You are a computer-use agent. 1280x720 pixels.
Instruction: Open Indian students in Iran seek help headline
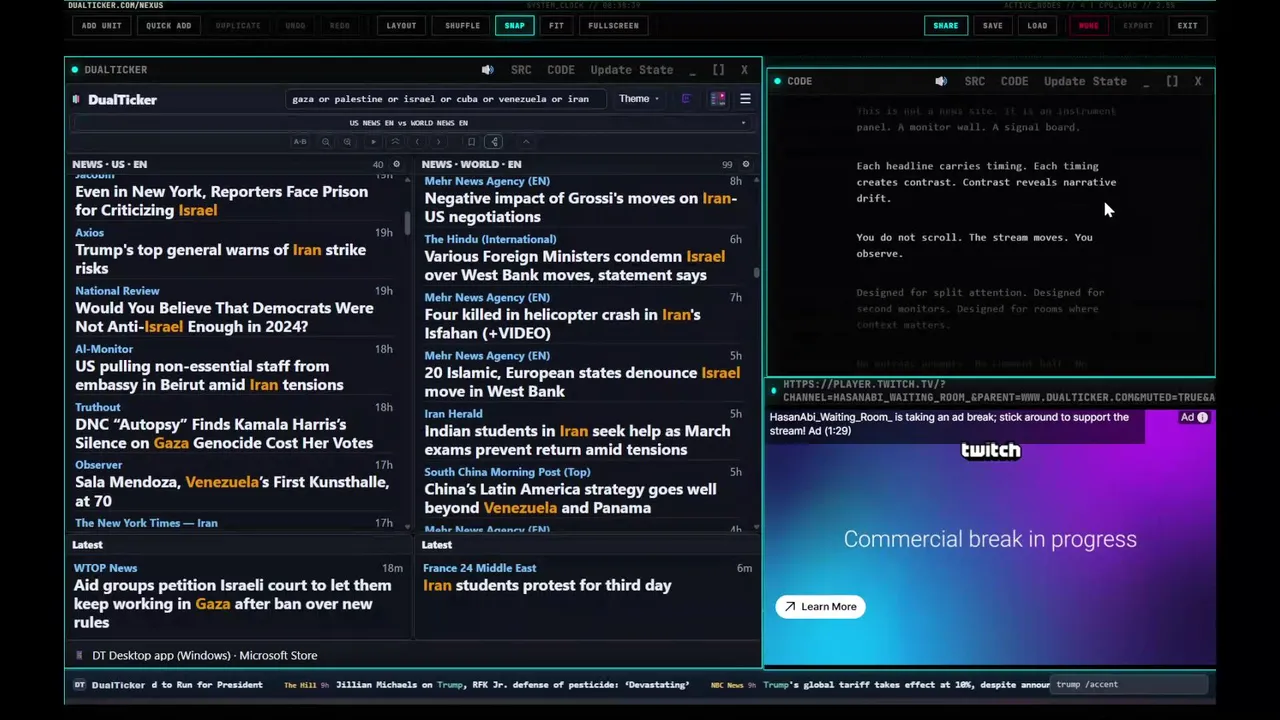tap(577, 440)
